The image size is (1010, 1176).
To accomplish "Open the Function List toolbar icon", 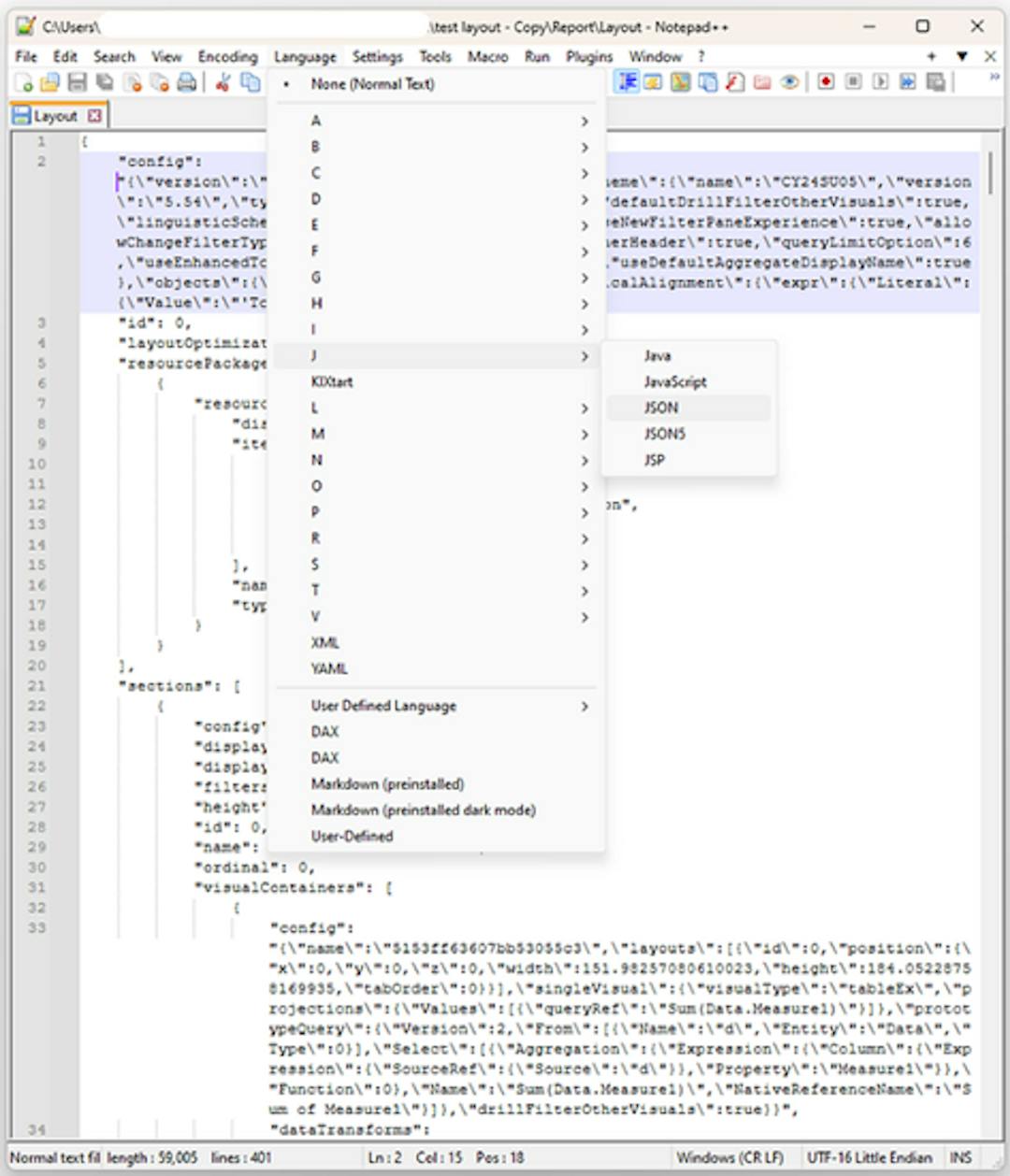I will [x=735, y=82].
